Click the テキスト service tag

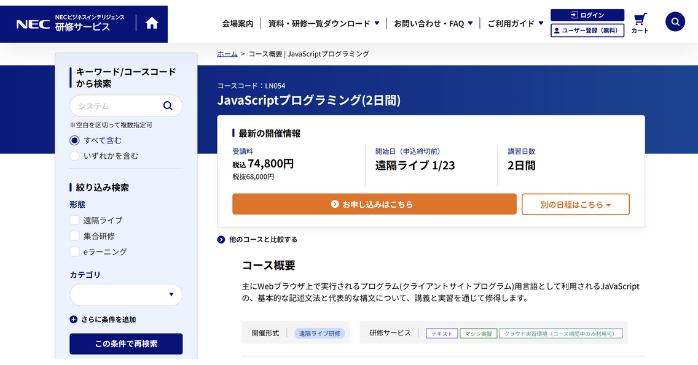coord(442,333)
